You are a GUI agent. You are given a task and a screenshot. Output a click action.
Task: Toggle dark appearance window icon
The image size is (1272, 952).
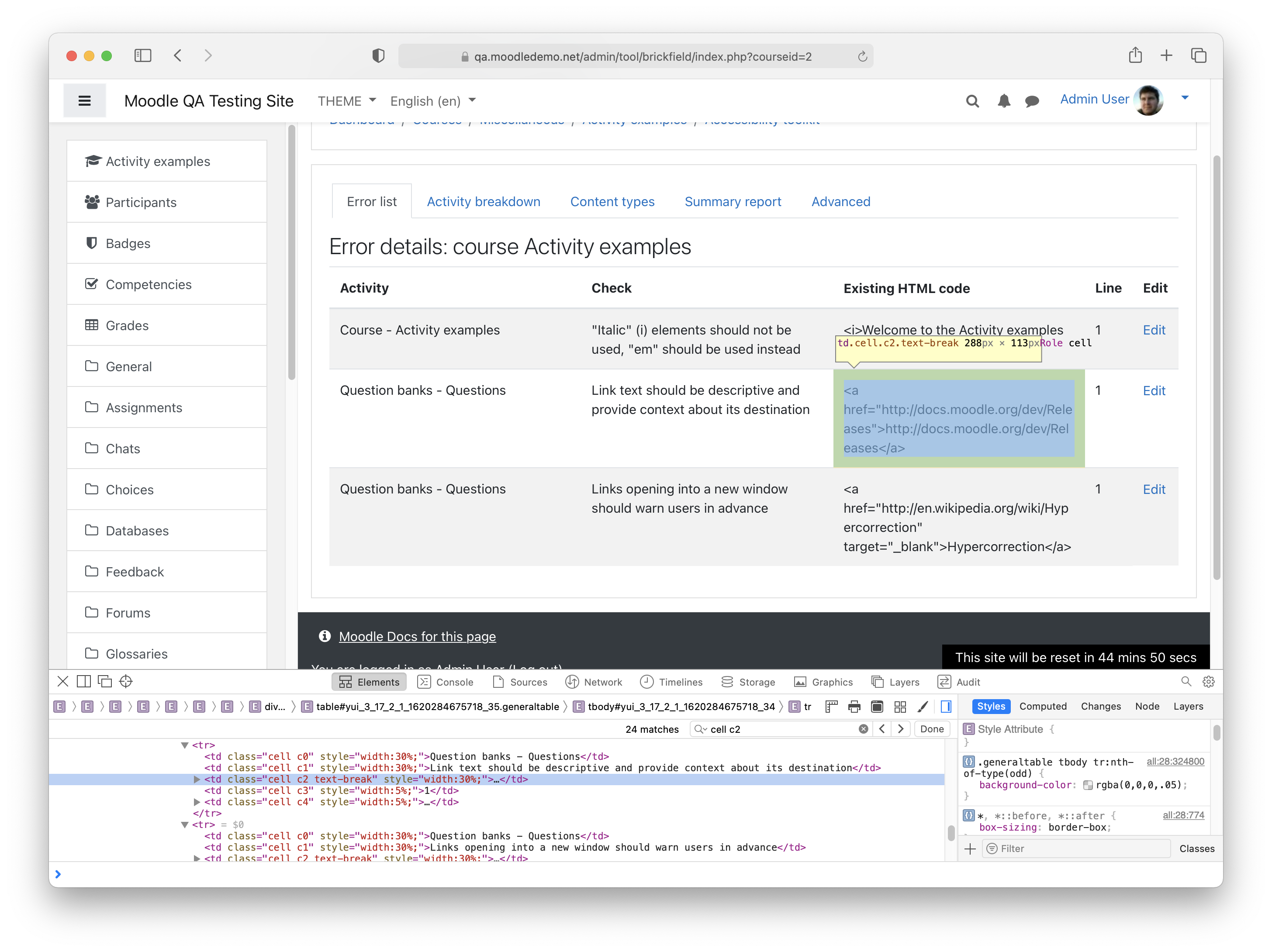(x=877, y=707)
